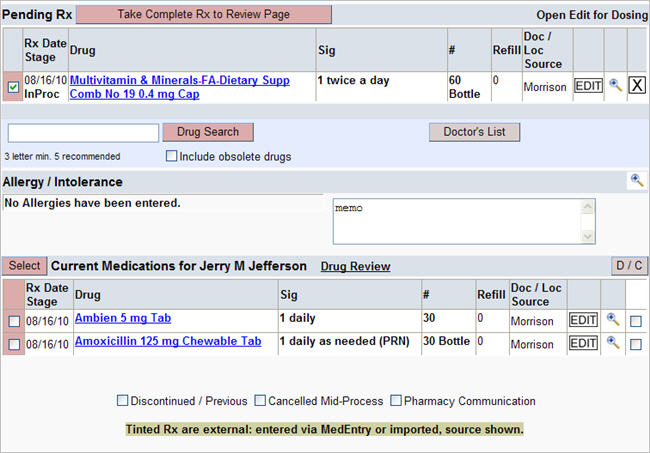Click in the drug search text field
This screenshot has height=453, width=650.
pyautogui.click(x=83, y=133)
